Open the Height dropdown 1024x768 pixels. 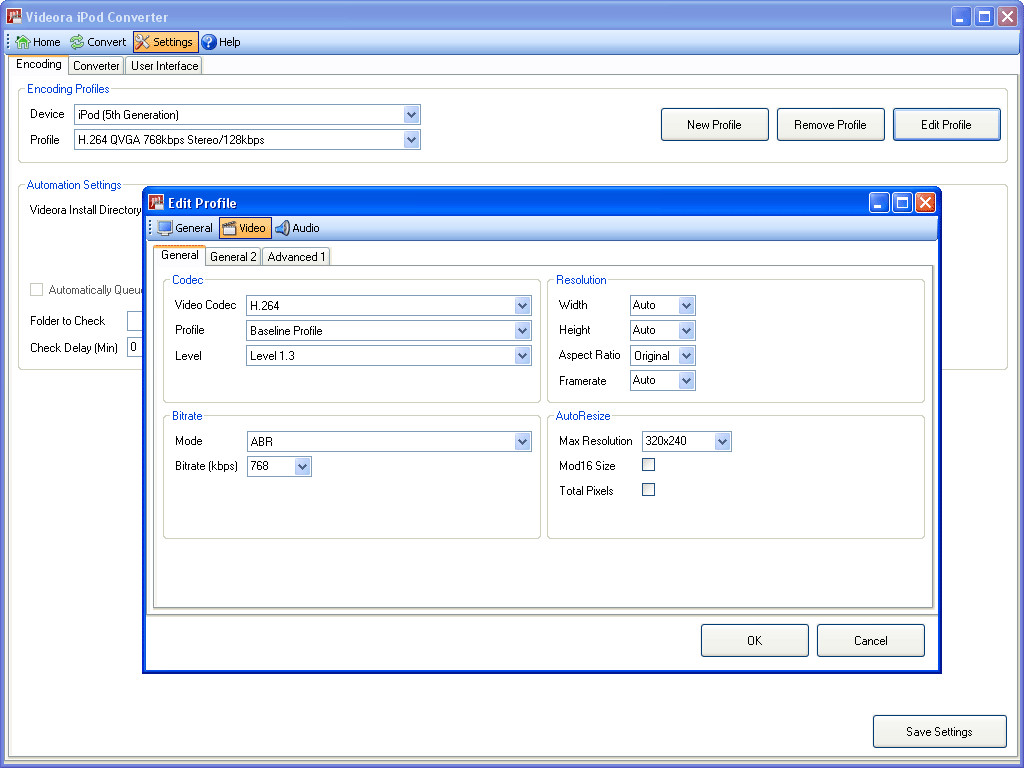686,330
